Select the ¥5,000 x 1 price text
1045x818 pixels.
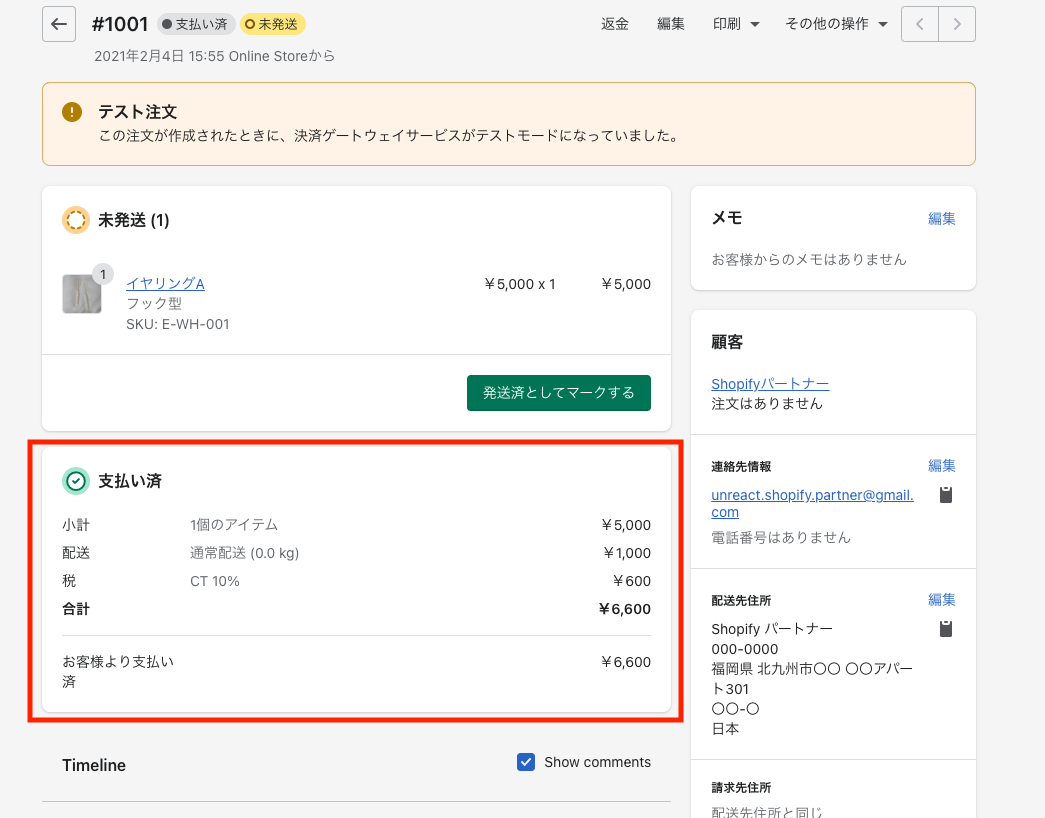[520, 284]
